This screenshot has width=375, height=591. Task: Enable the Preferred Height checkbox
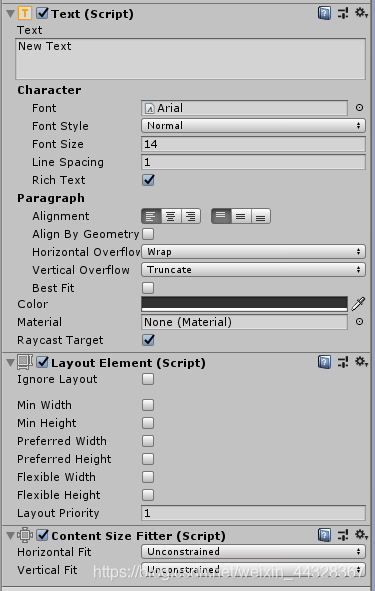pos(148,459)
